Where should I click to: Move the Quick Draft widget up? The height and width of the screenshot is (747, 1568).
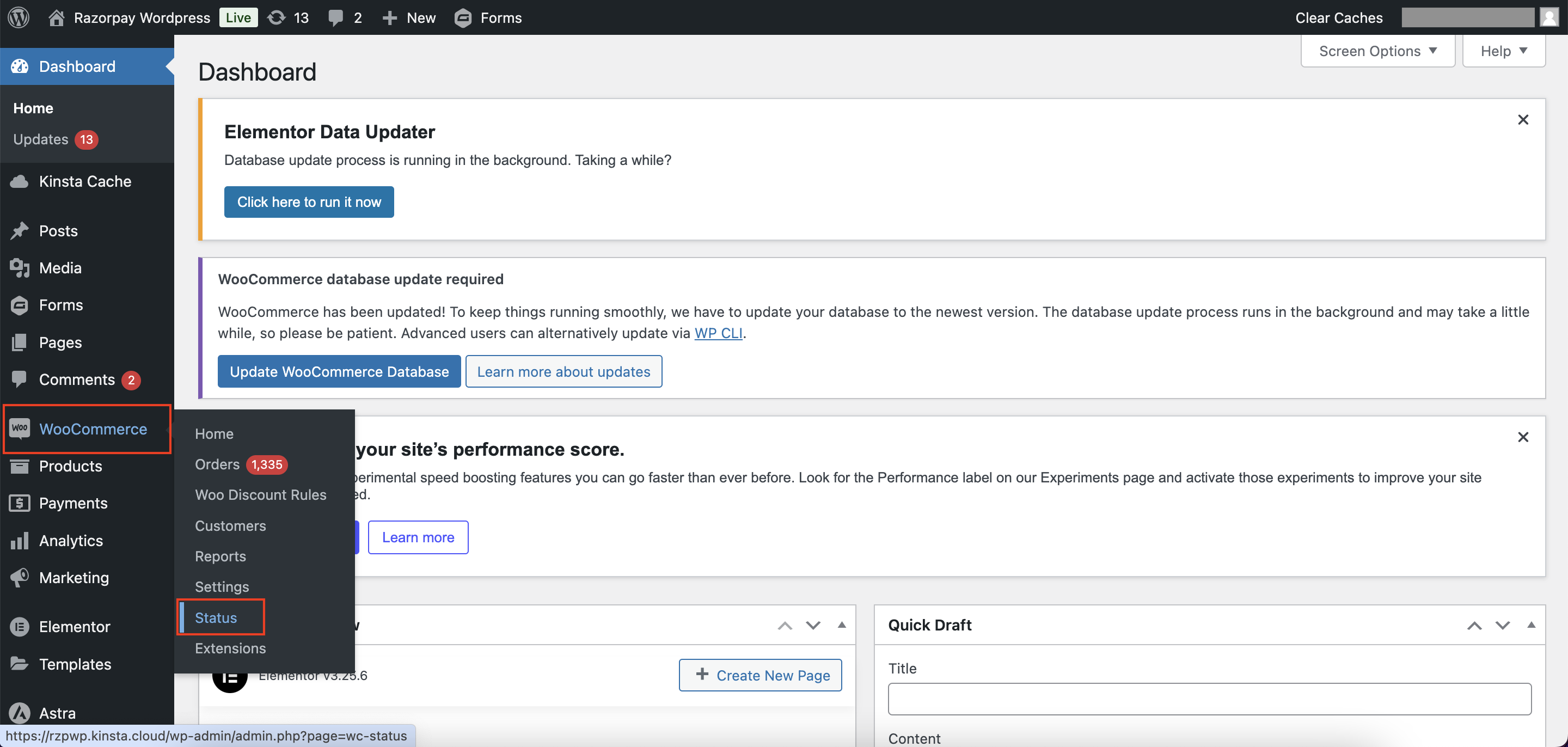(x=1474, y=625)
